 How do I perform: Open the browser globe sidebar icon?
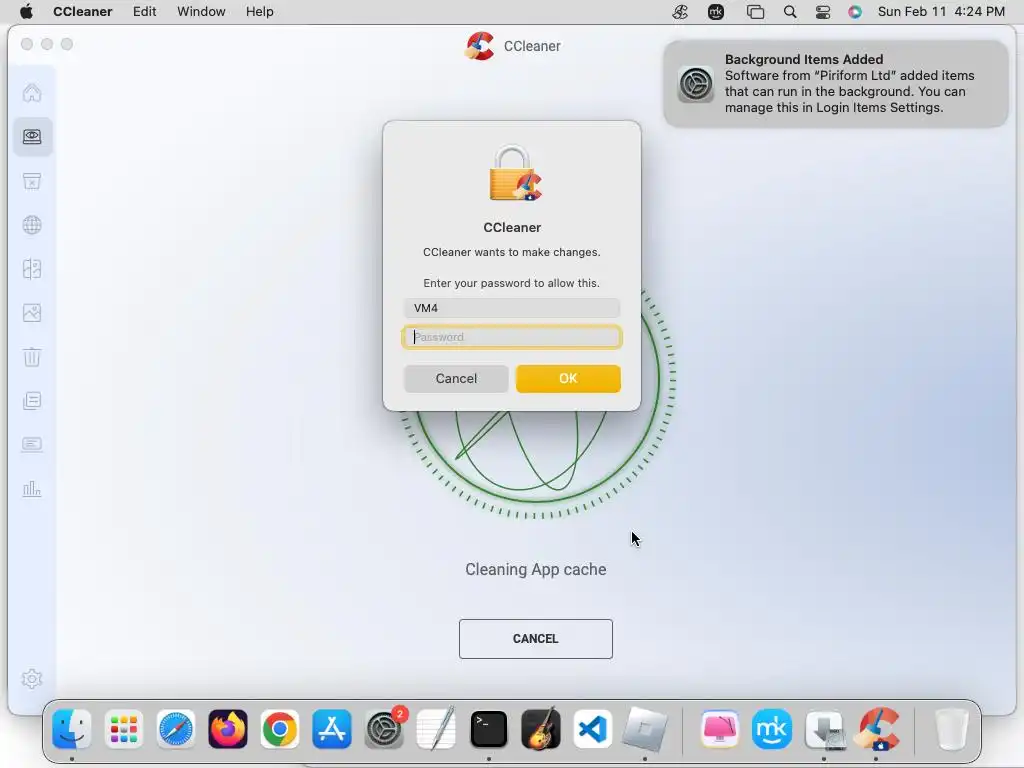point(32,225)
